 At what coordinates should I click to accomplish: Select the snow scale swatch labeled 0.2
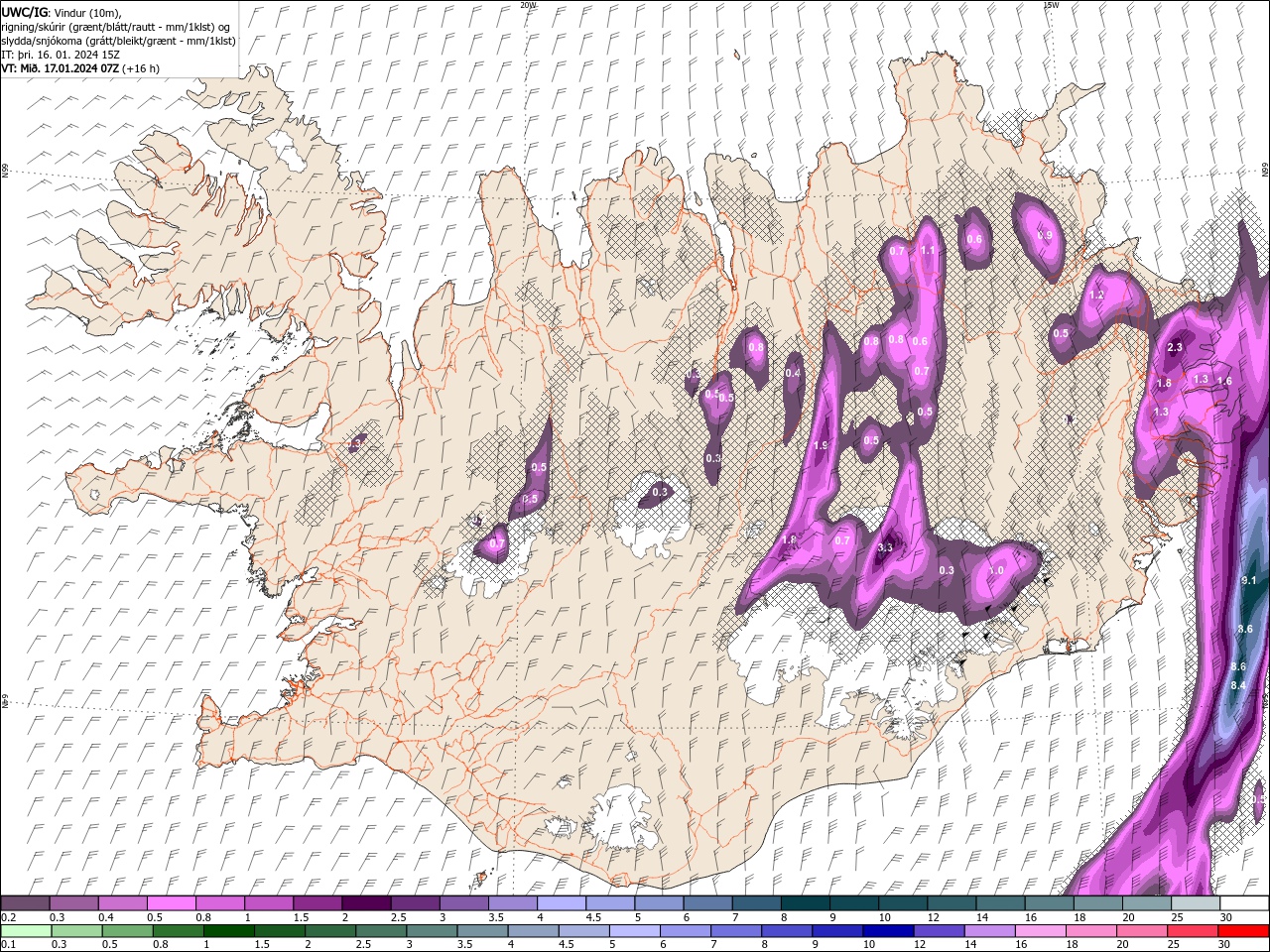[x=25, y=903]
